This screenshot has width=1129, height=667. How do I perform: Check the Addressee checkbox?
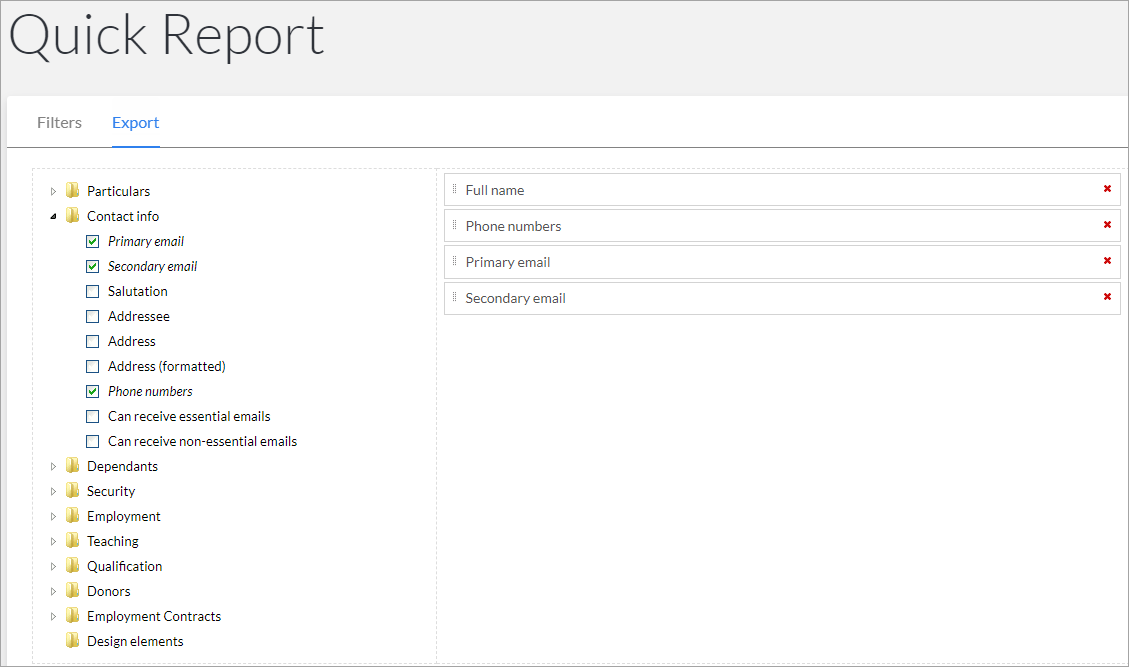tap(92, 316)
